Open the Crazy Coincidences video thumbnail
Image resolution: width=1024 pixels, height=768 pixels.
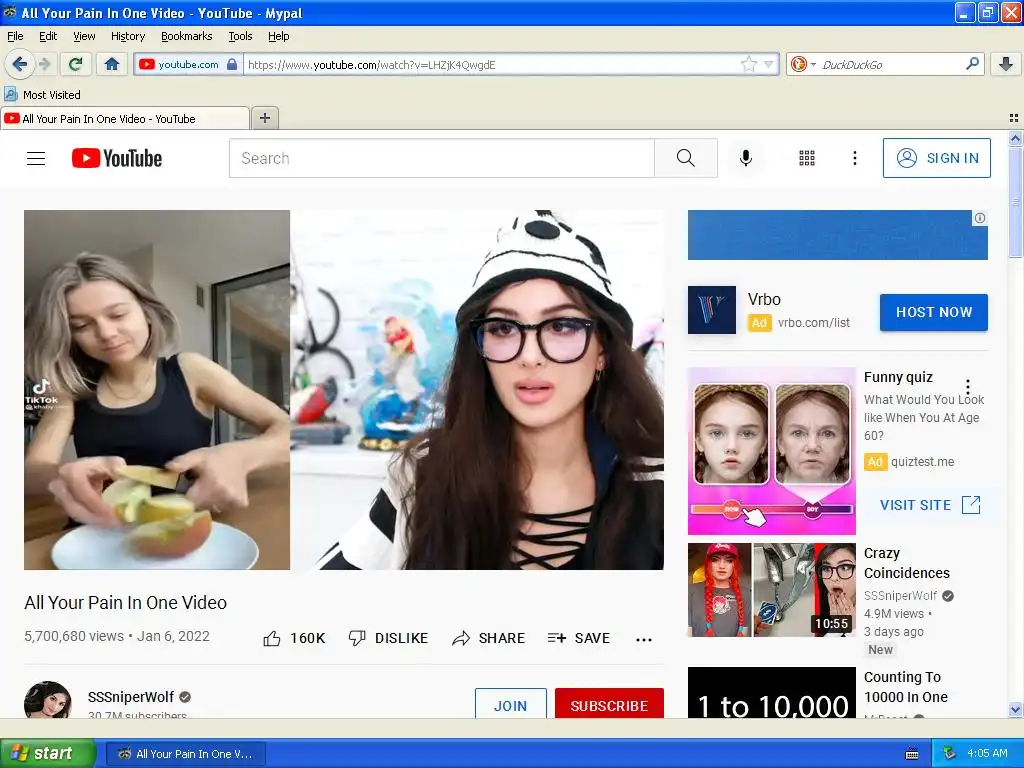point(772,590)
